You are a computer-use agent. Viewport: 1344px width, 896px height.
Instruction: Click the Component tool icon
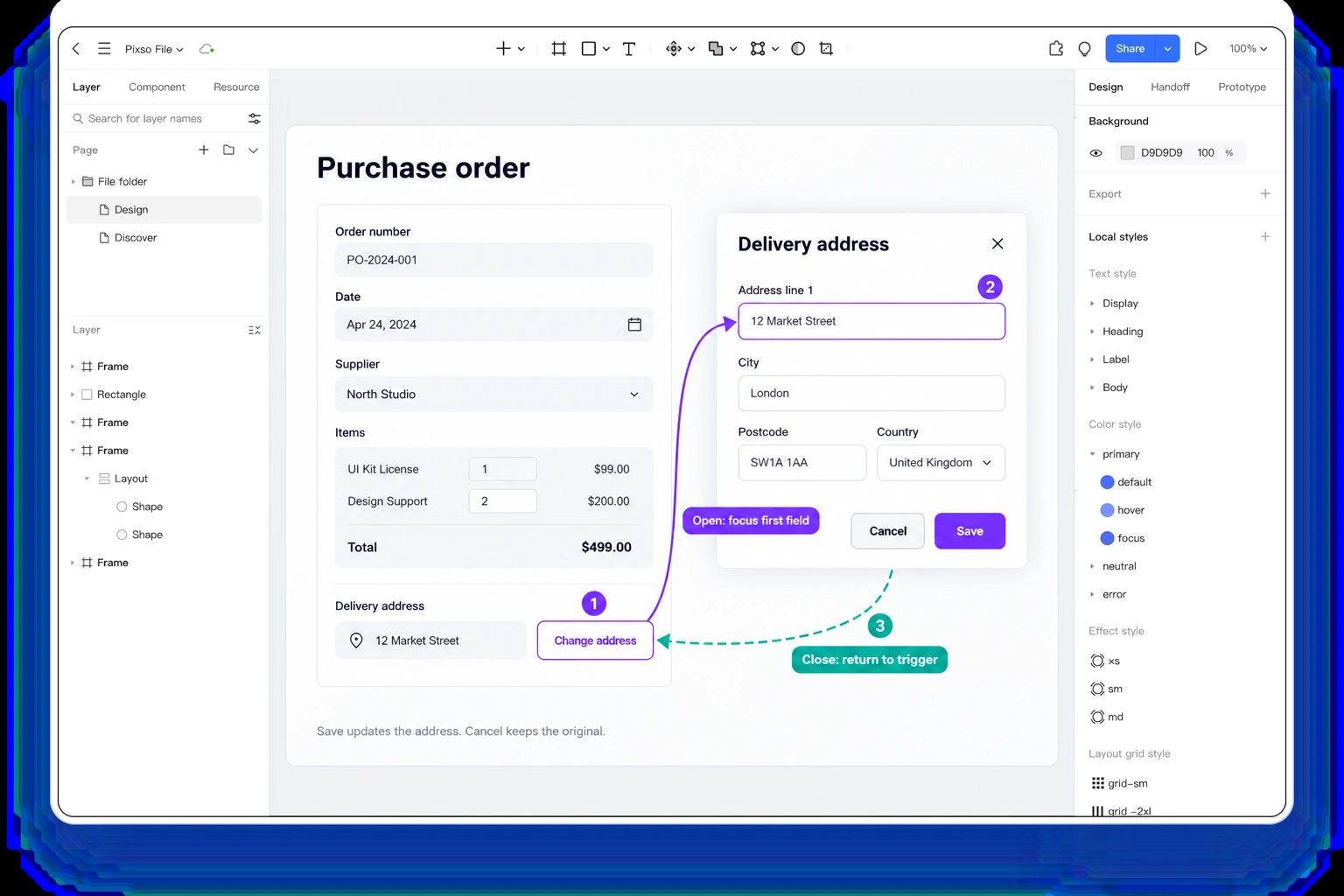click(674, 49)
